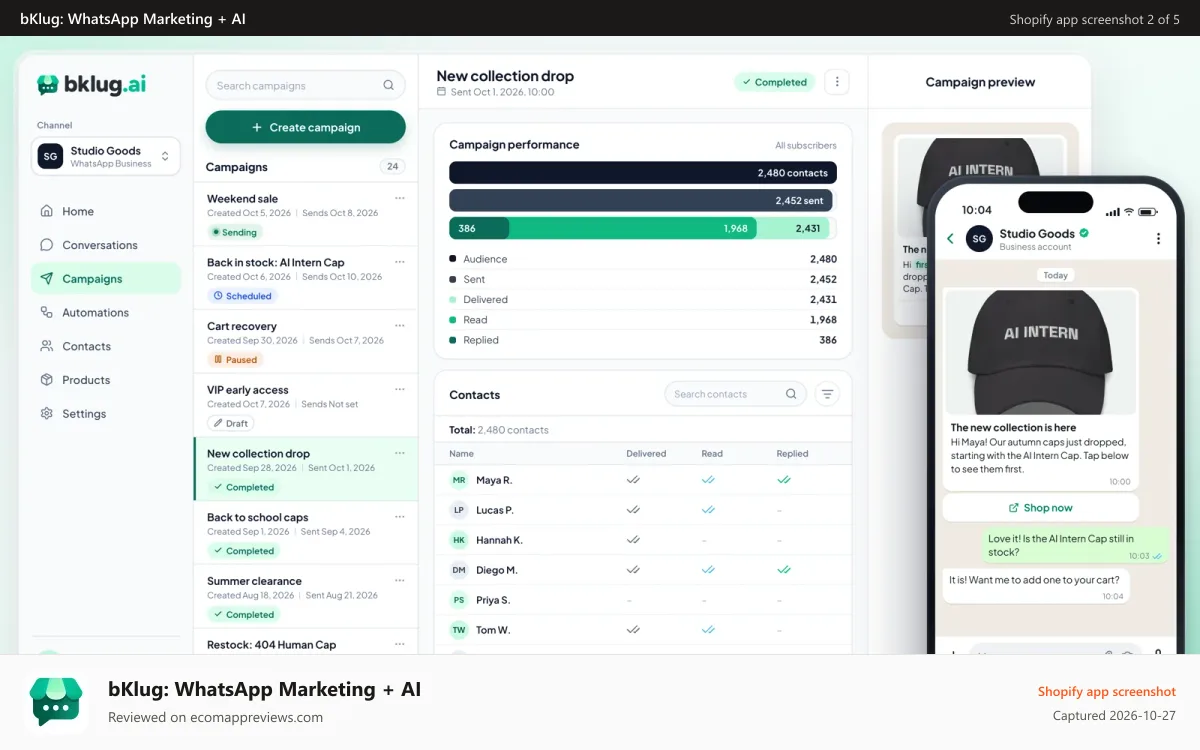
Task: Open more options for Back to school caps
Action: [x=400, y=517]
